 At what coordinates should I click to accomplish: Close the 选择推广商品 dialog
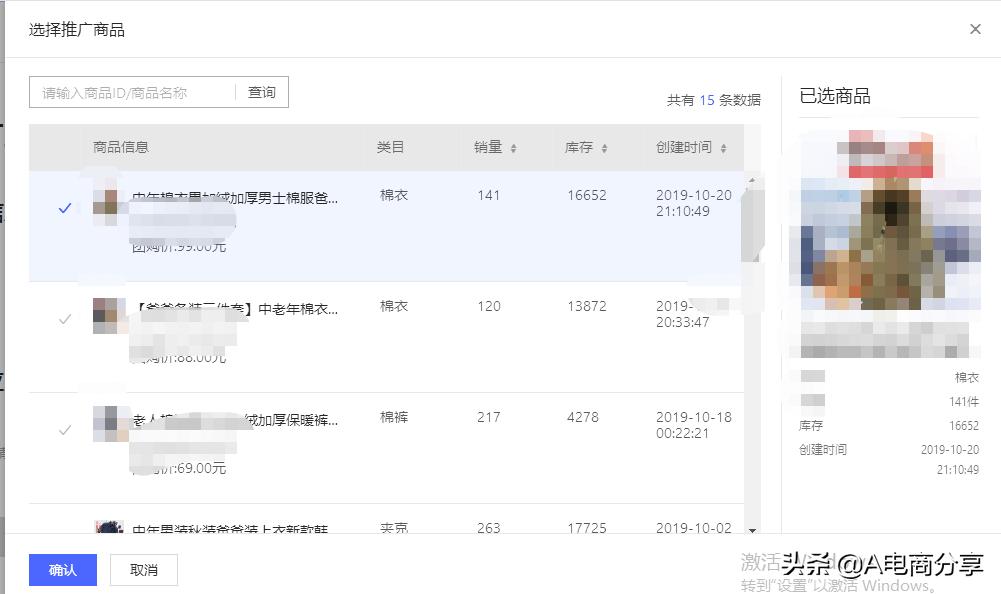point(974,29)
